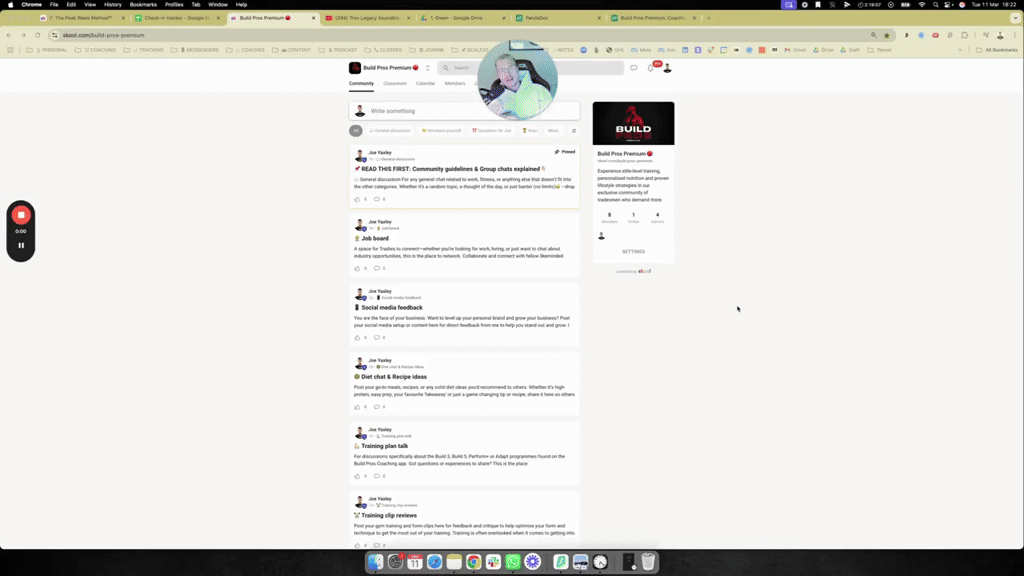The height and width of the screenshot is (576, 1024).
Task: Stop the screen recording with red button
Action: click(x=21, y=215)
